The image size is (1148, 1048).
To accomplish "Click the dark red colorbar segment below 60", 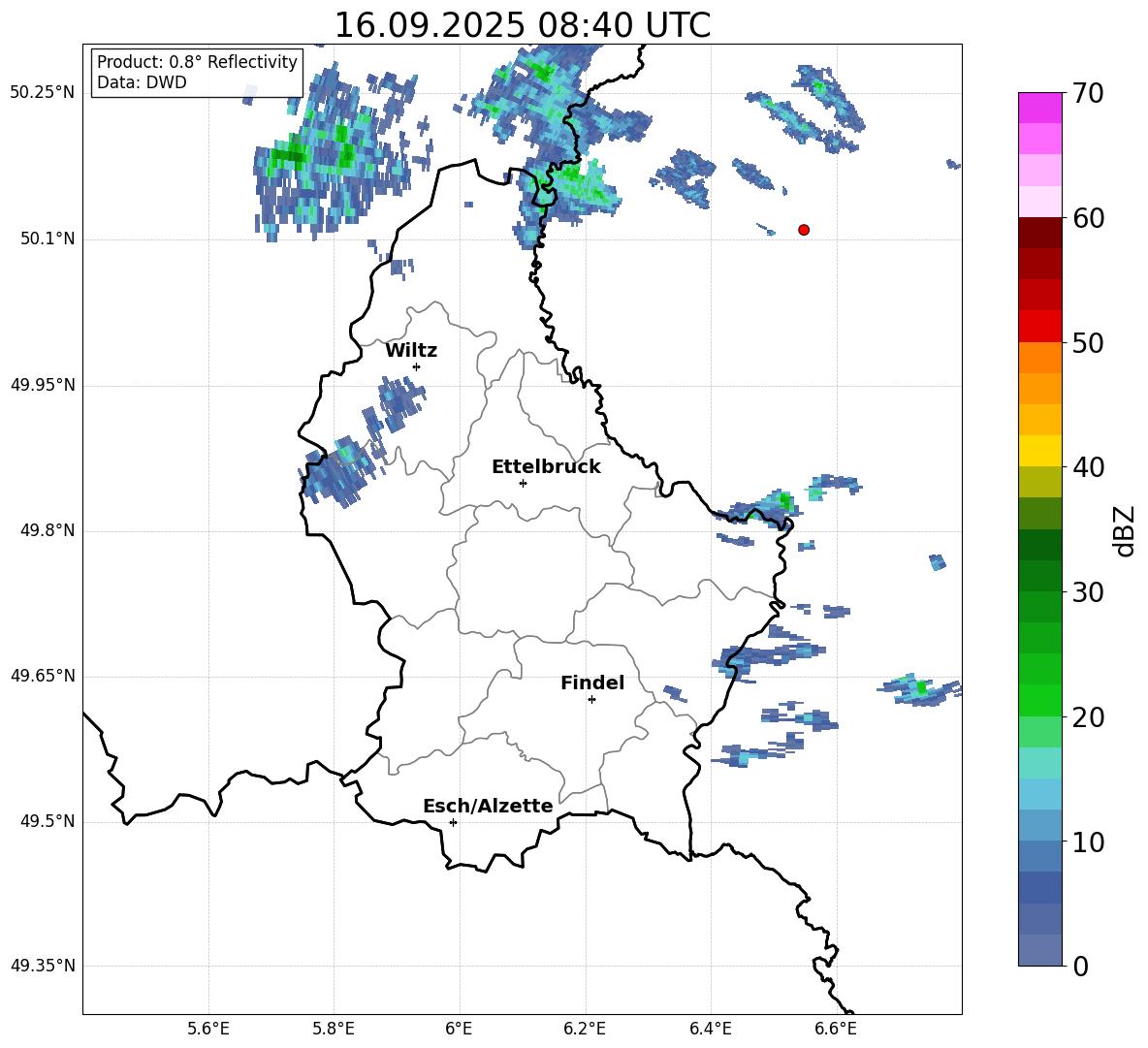I will [x=1039, y=233].
